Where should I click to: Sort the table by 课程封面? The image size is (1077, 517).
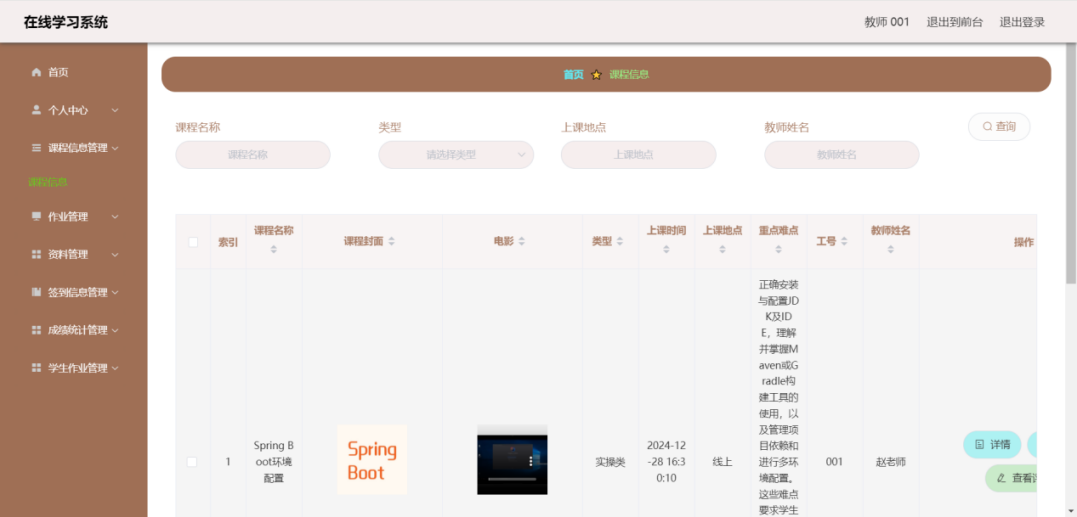[392, 241]
